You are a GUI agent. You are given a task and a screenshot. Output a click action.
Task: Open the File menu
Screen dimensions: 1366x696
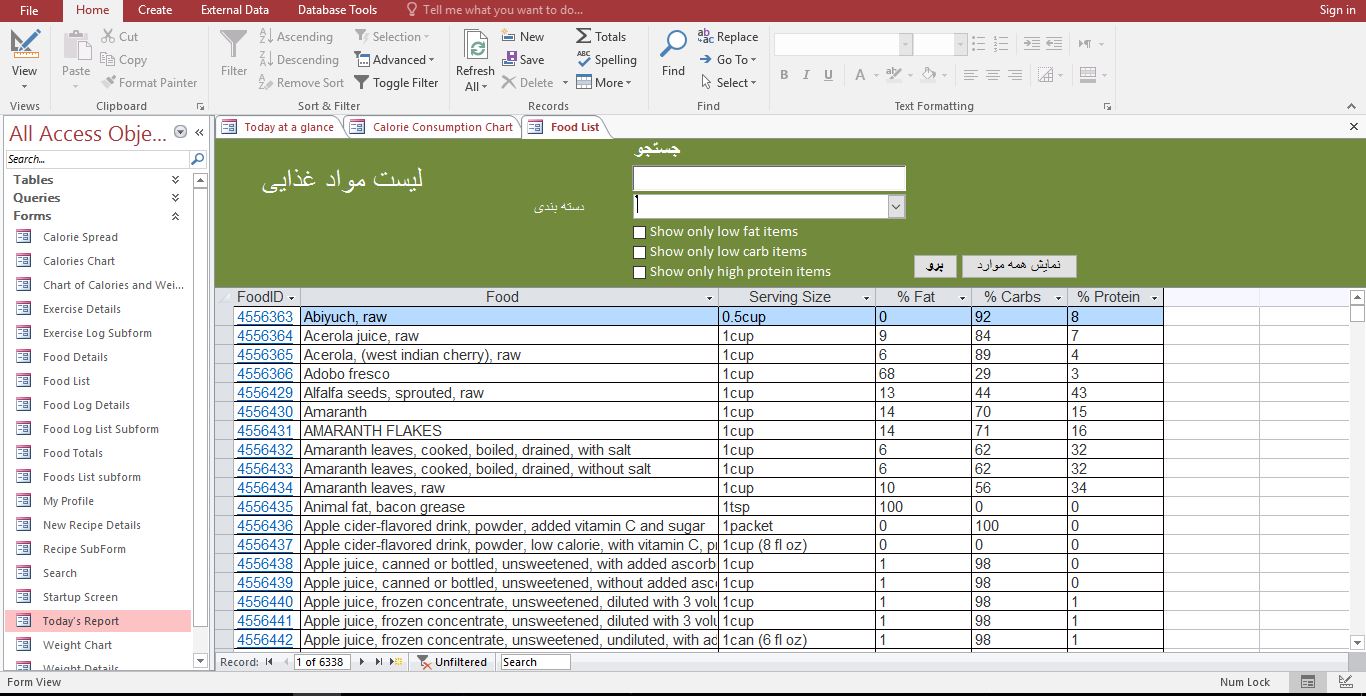(29, 10)
